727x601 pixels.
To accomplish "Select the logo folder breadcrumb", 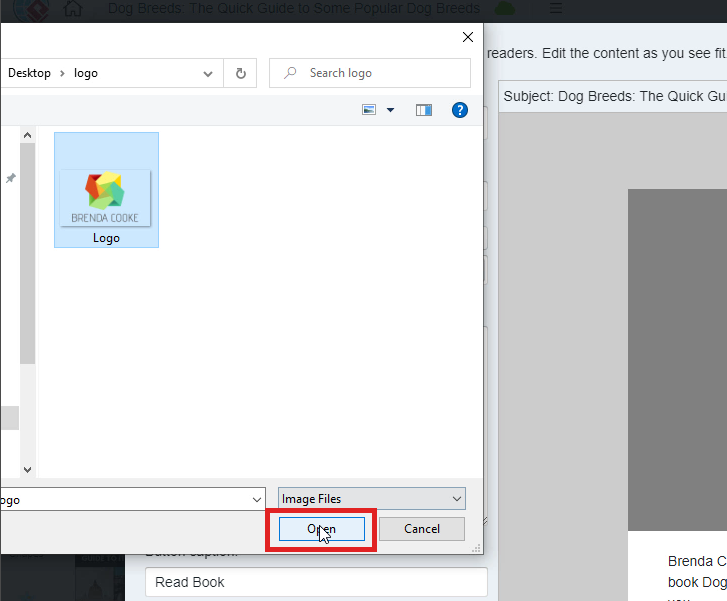I will tap(86, 73).
